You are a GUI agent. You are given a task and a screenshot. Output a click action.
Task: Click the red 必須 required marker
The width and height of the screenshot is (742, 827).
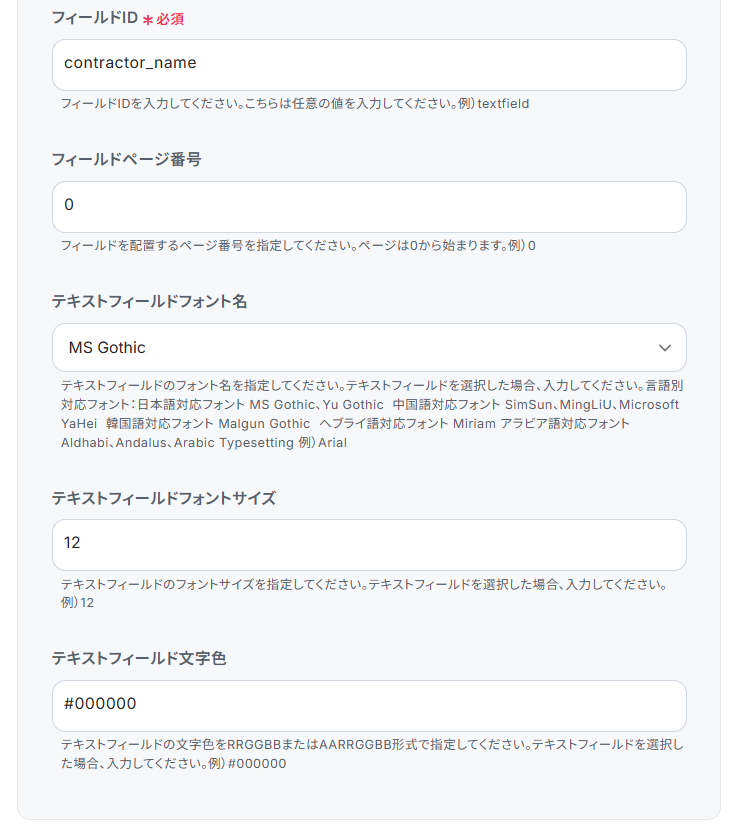[170, 19]
